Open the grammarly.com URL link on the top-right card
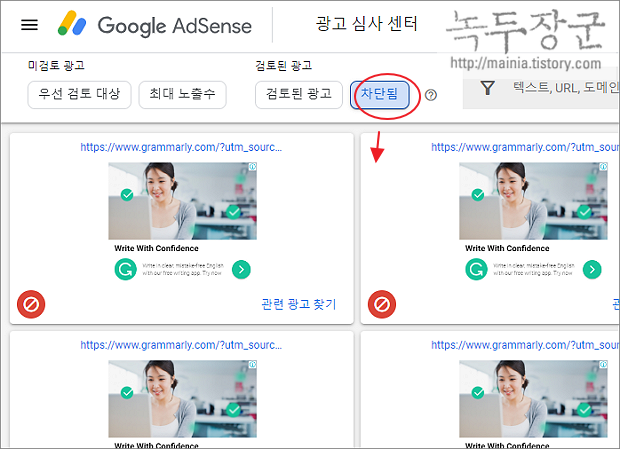 pos(525,147)
